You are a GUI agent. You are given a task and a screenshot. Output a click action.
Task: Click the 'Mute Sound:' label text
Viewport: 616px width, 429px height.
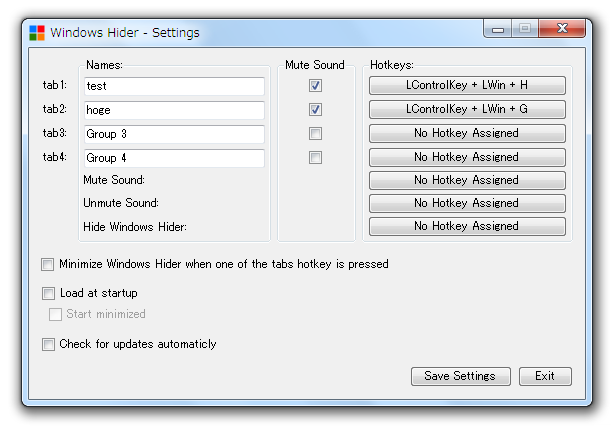coord(114,180)
